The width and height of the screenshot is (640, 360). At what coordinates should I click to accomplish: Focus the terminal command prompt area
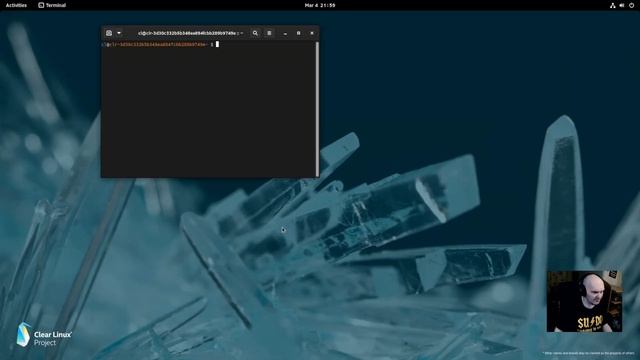[209, 109]
